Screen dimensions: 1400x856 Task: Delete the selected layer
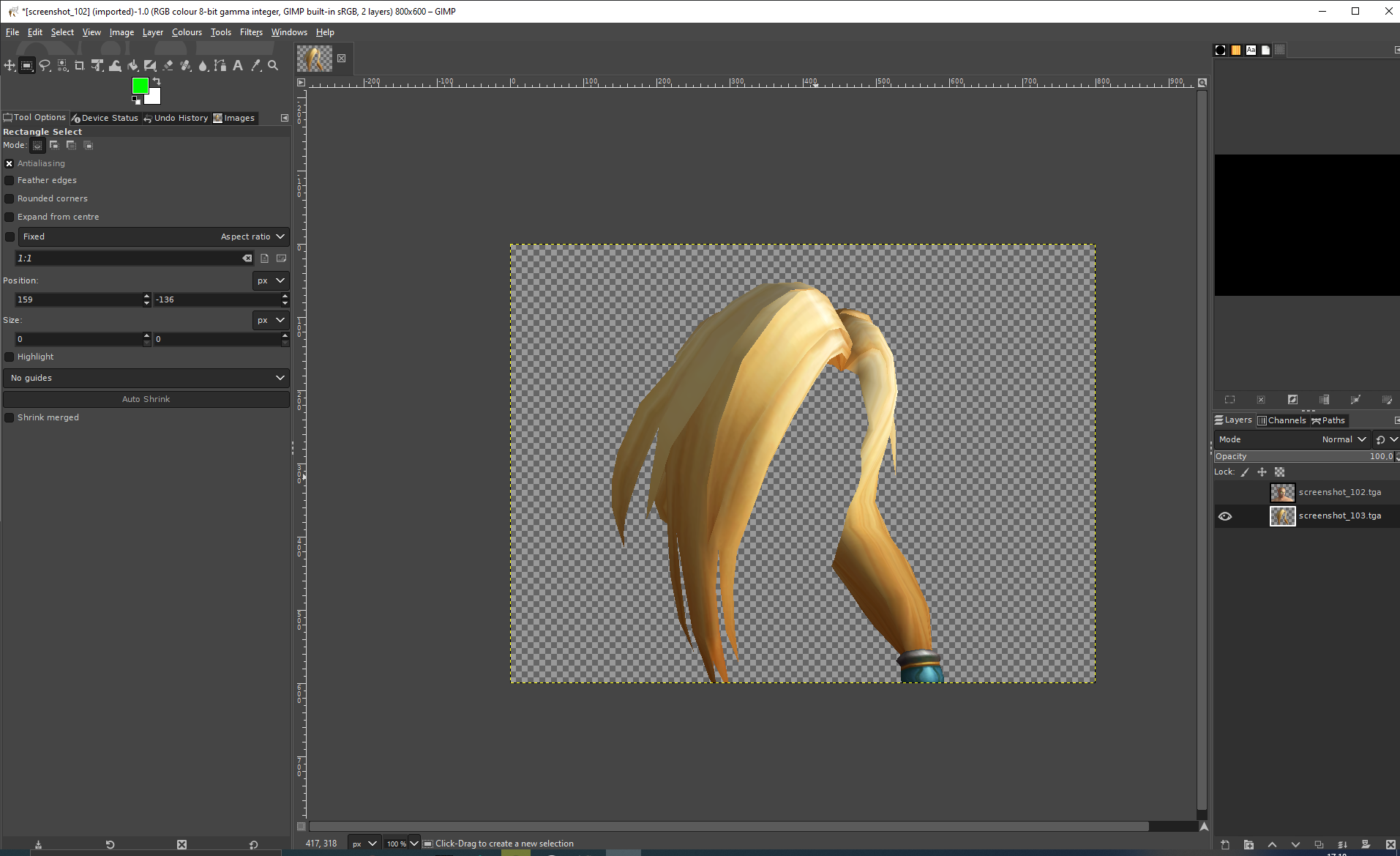coord(1390,844)
